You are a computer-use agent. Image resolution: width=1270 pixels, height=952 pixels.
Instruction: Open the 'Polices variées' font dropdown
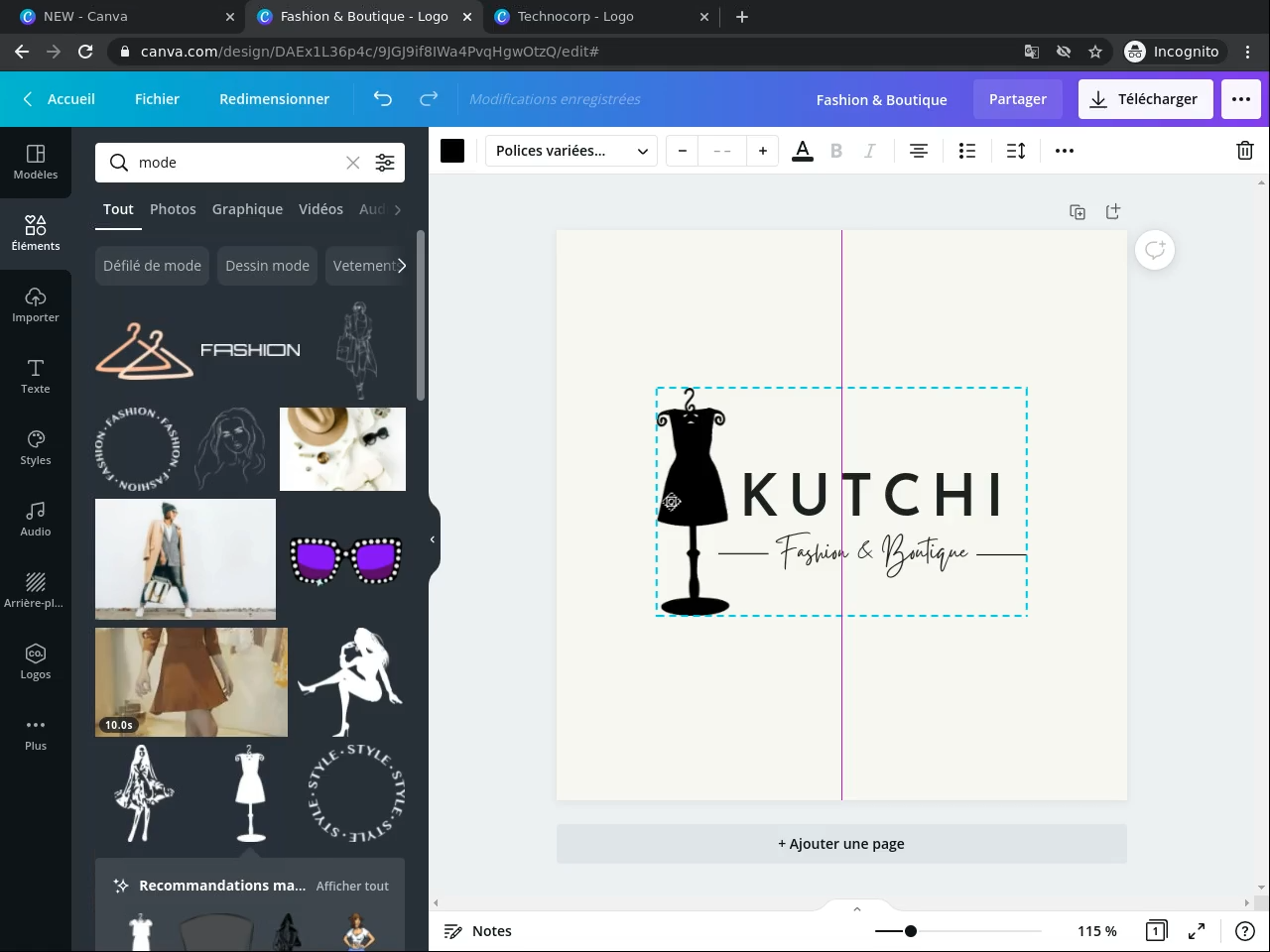pos(571,151)
